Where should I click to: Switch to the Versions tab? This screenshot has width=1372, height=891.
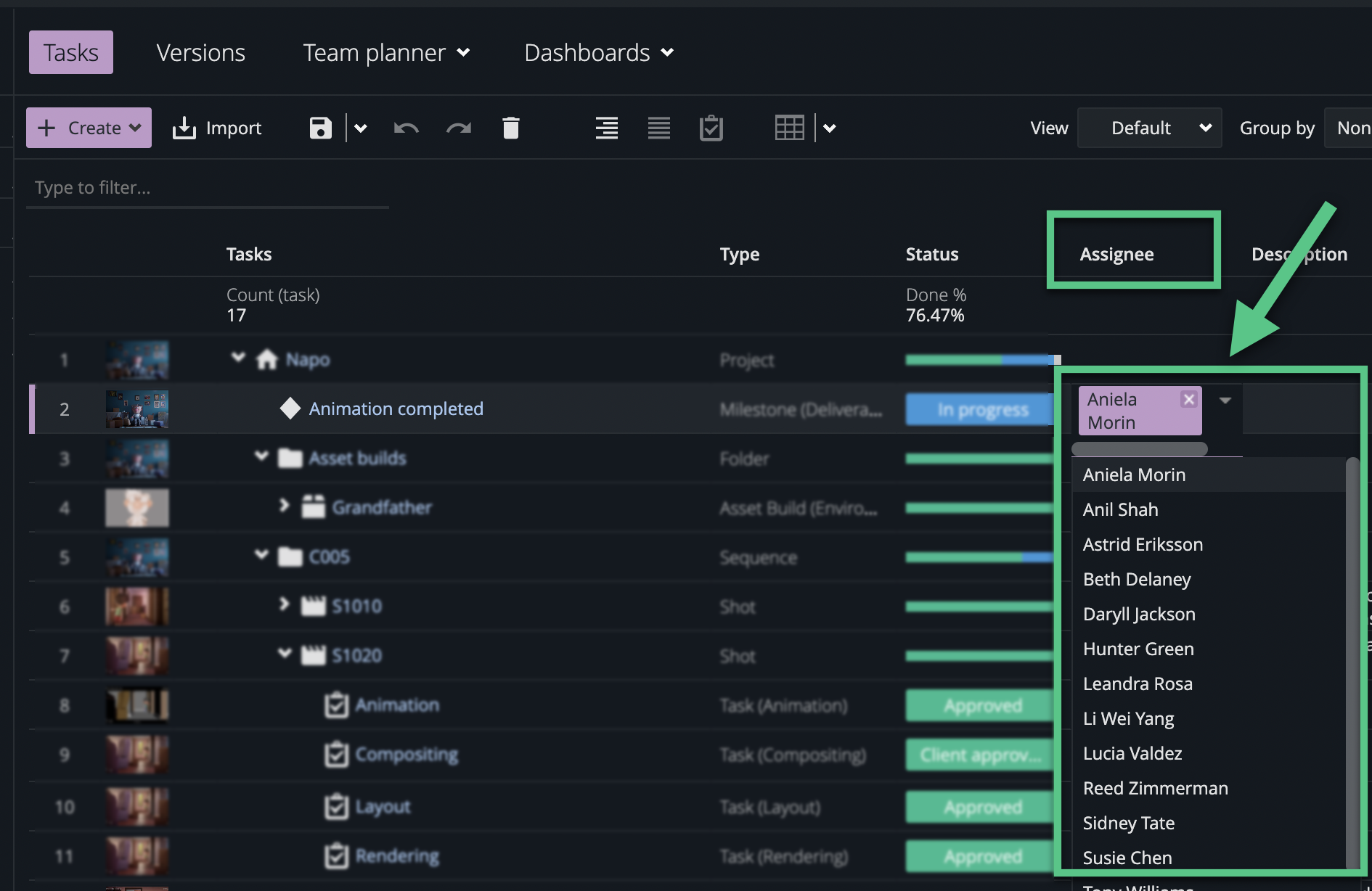[x=201, y=53]
